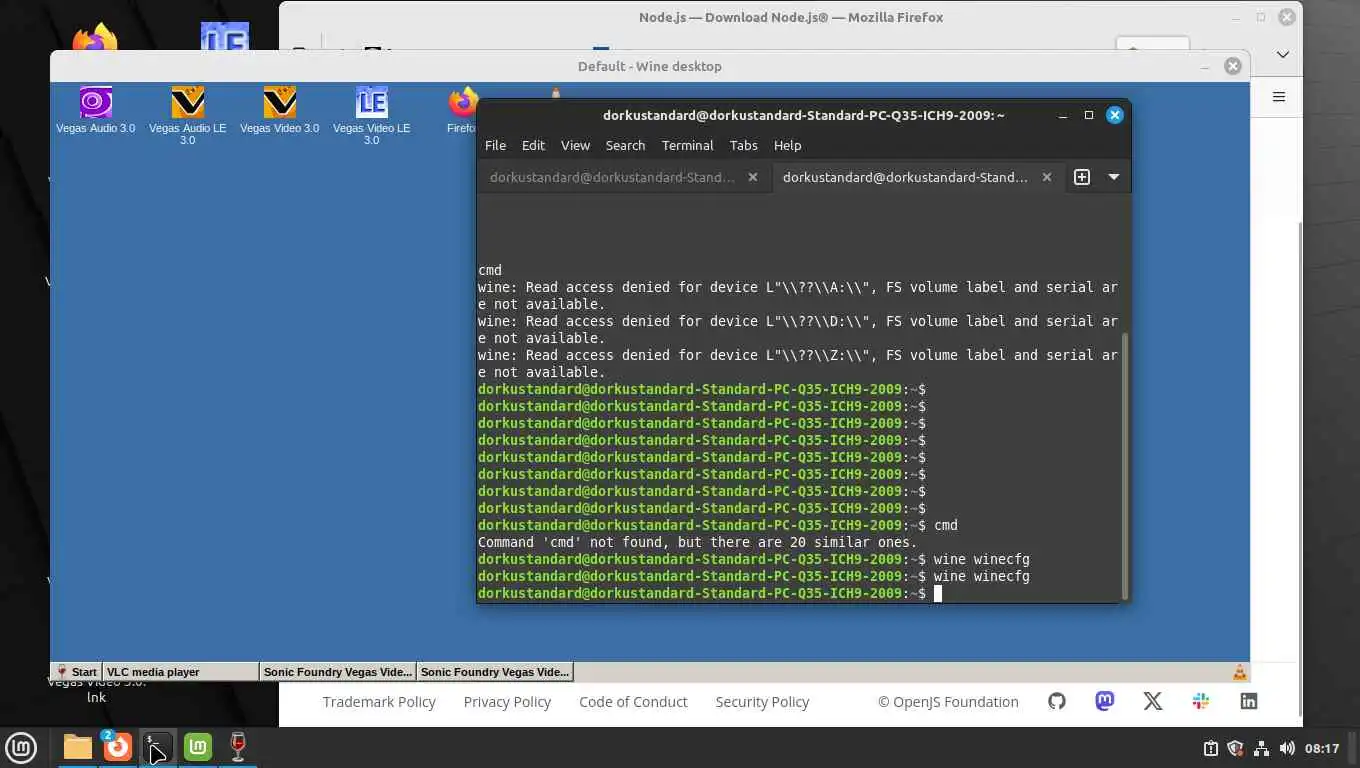Select the terminal icon in panel
The image size is (1360, 768).
coord(157,747)
